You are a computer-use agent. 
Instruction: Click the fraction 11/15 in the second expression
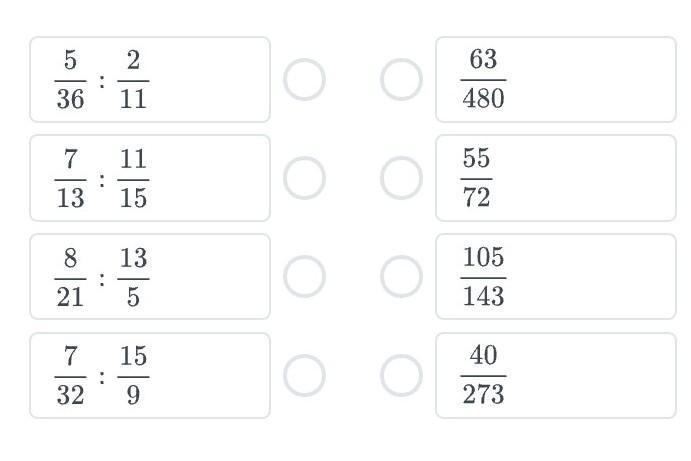(133, 178)
